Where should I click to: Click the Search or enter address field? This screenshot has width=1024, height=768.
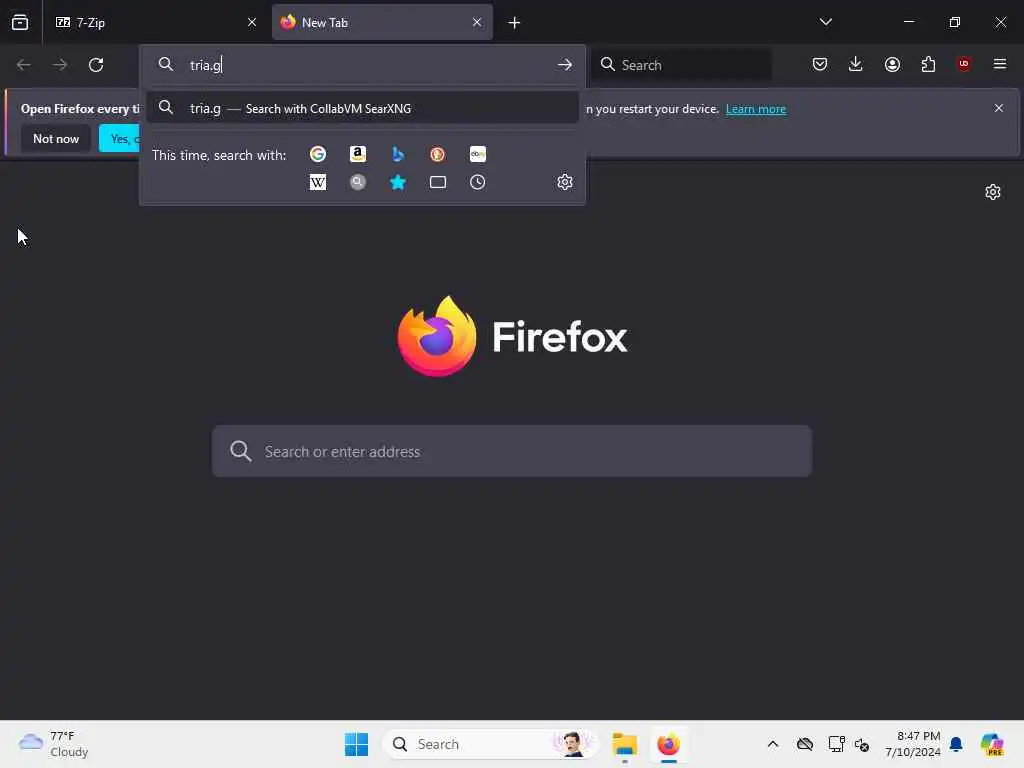[512, 451]
